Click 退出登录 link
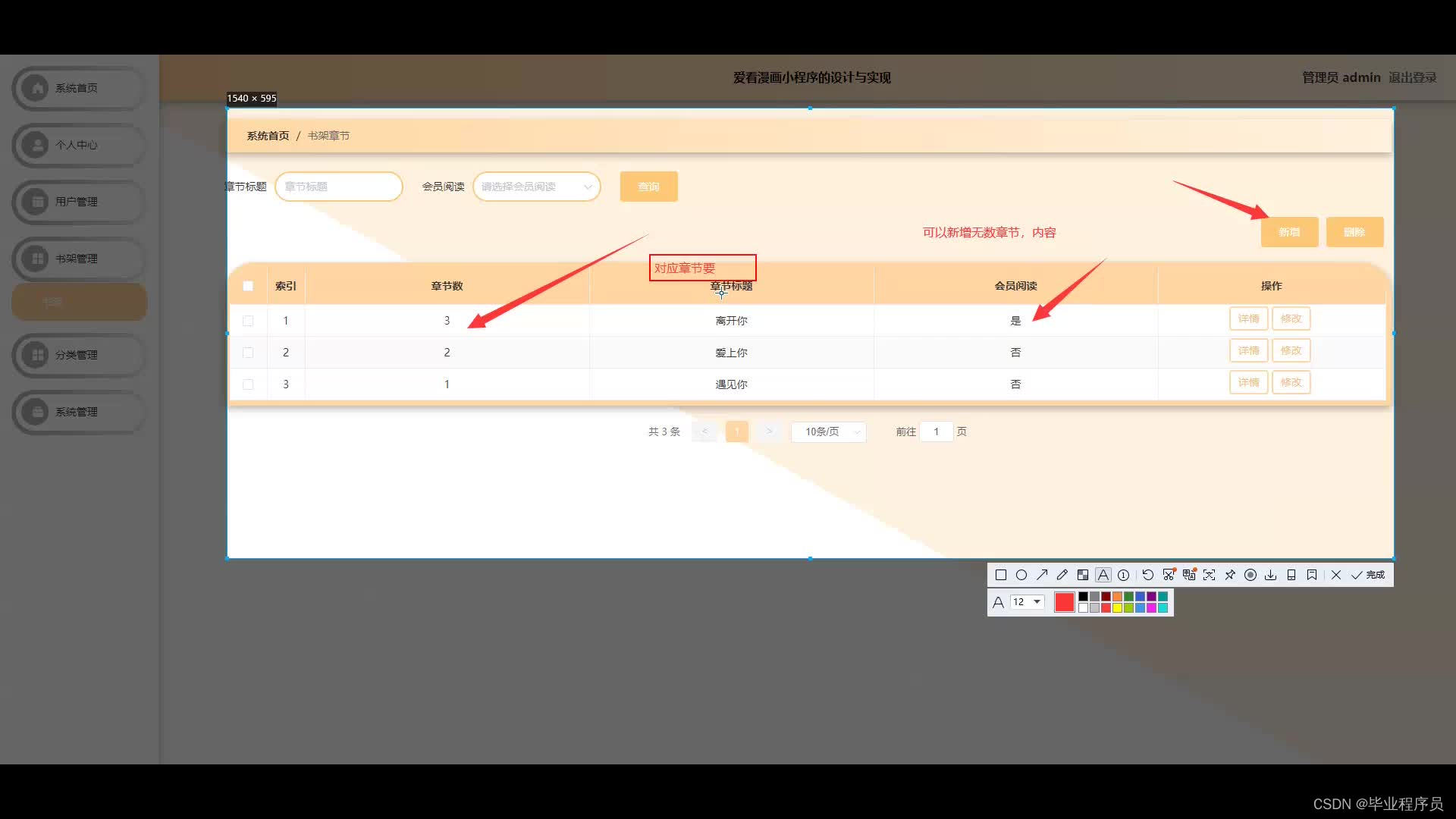 (1412, 77)
